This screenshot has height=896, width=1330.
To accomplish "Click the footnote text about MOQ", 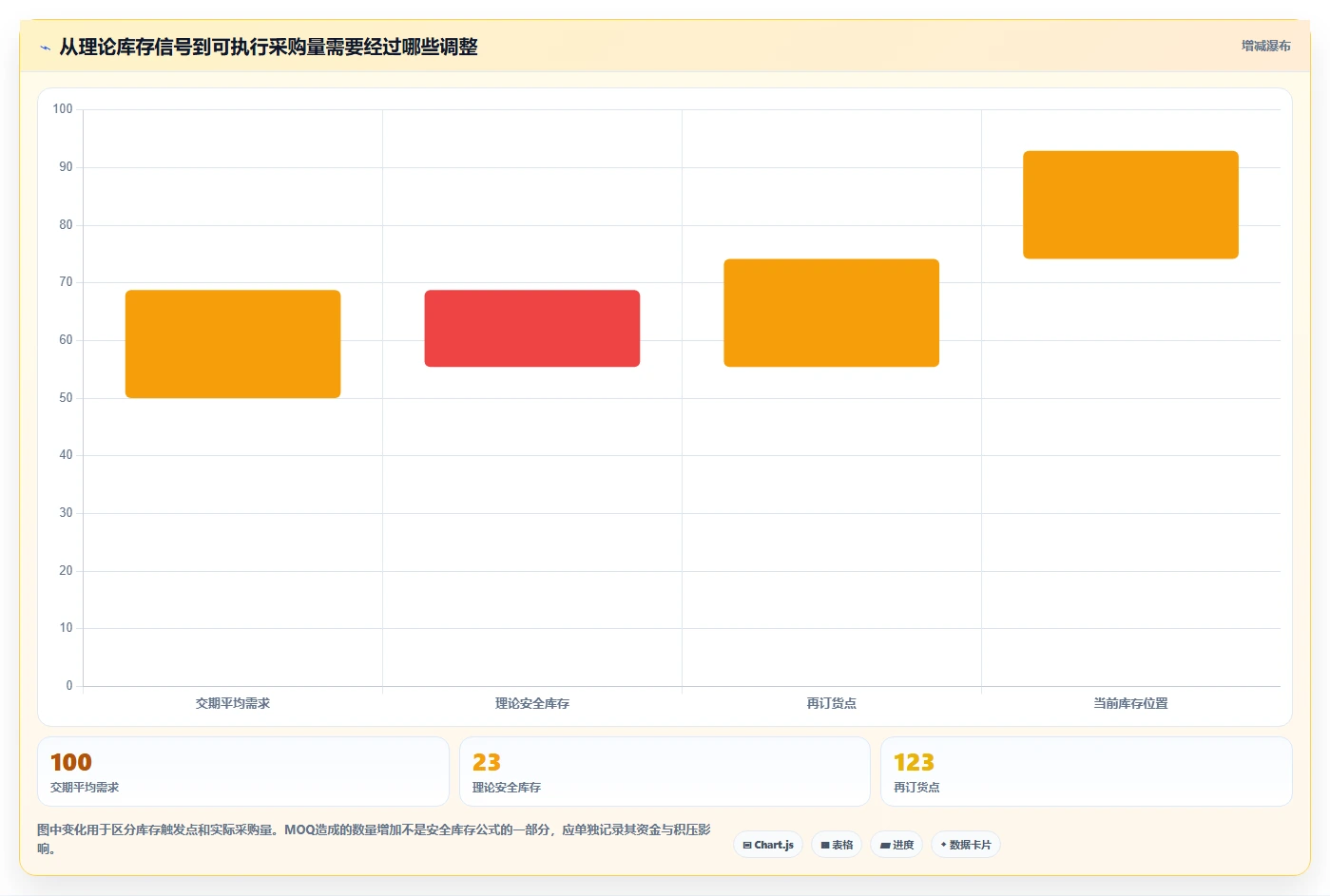I will click(x=374, y=839).
